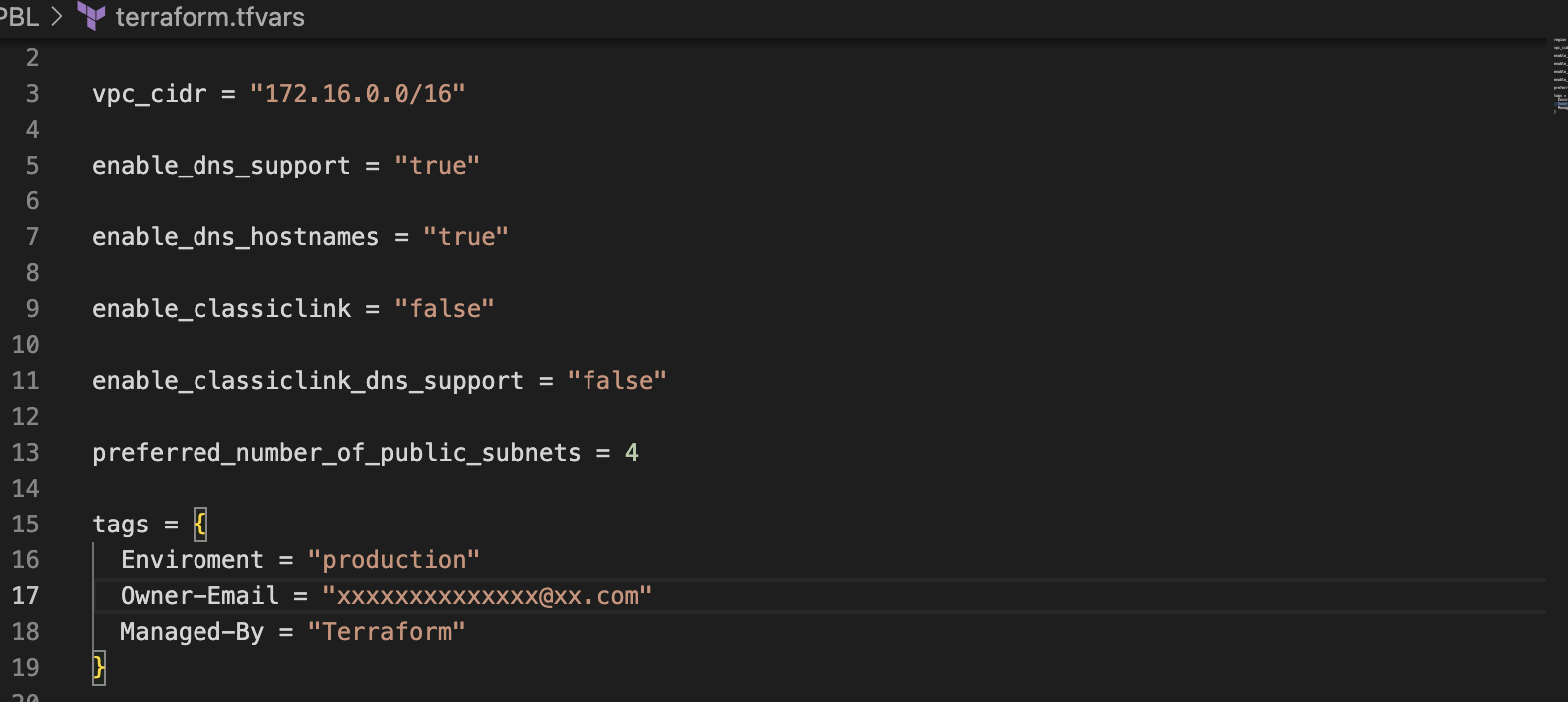Click the Owner-Email key on line 17
This screenshot has width=1568, height=702.
point(198,595)
